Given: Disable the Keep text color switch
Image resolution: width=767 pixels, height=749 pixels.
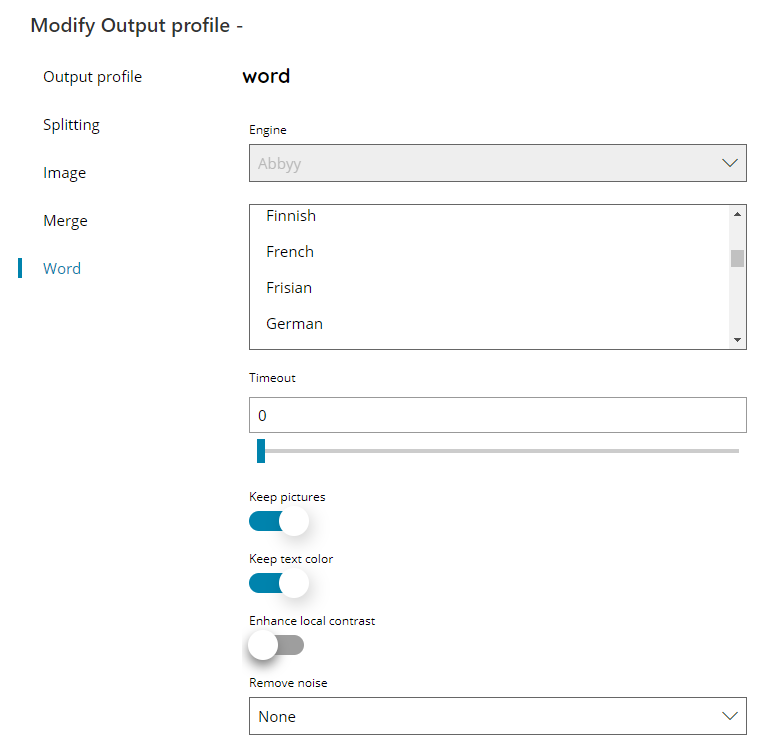Looking at the screenshot, I should 279,583.
